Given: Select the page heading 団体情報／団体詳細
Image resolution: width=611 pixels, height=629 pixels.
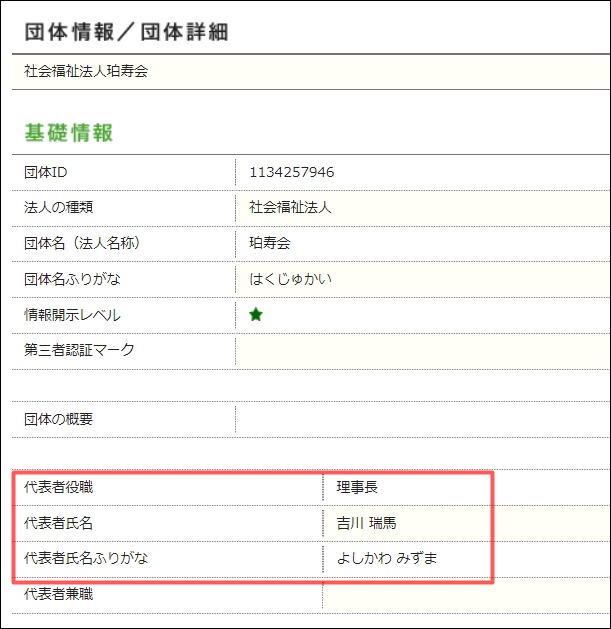Looking at the screenshot, I should (x=126, y=32).
